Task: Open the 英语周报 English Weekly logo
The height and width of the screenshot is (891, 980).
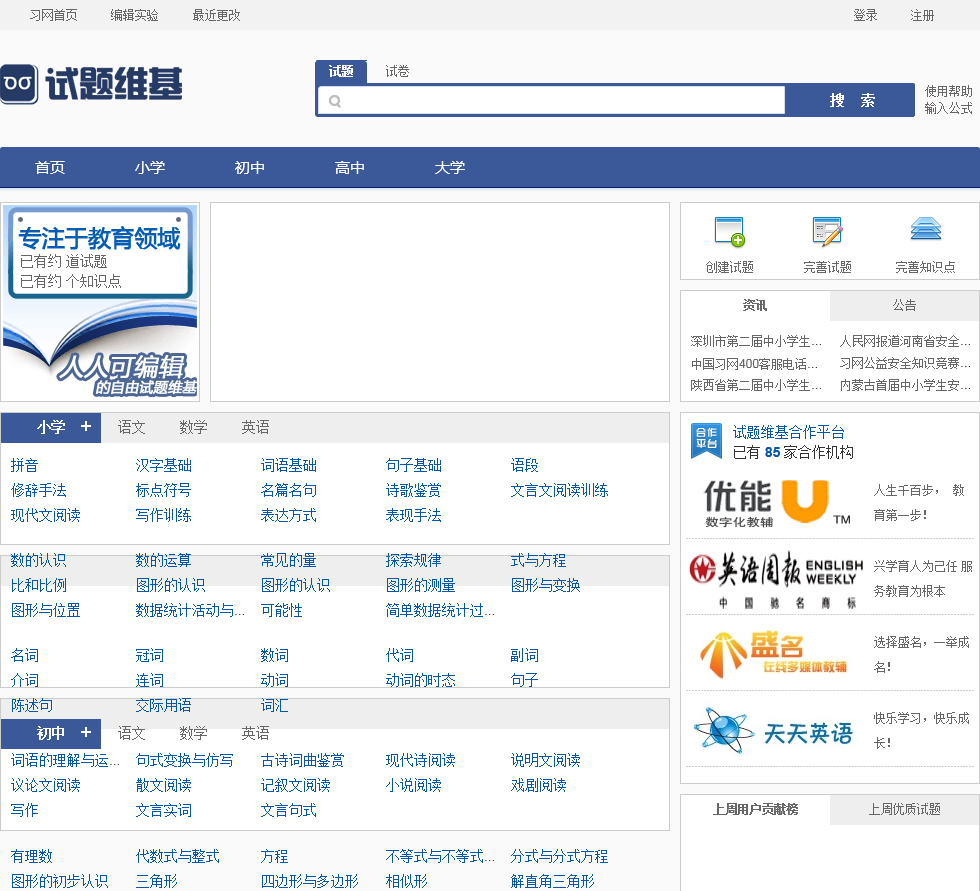Action: [x=776, y=579]
